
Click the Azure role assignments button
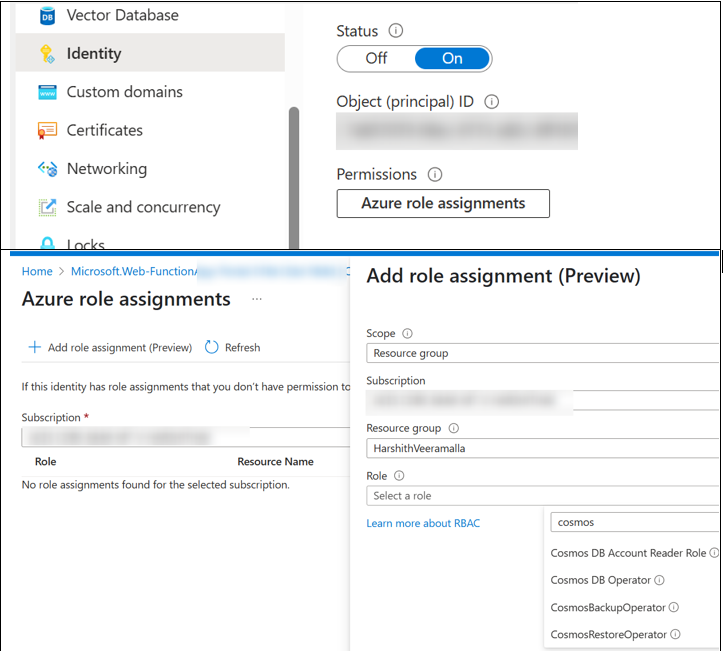[443, 203]
